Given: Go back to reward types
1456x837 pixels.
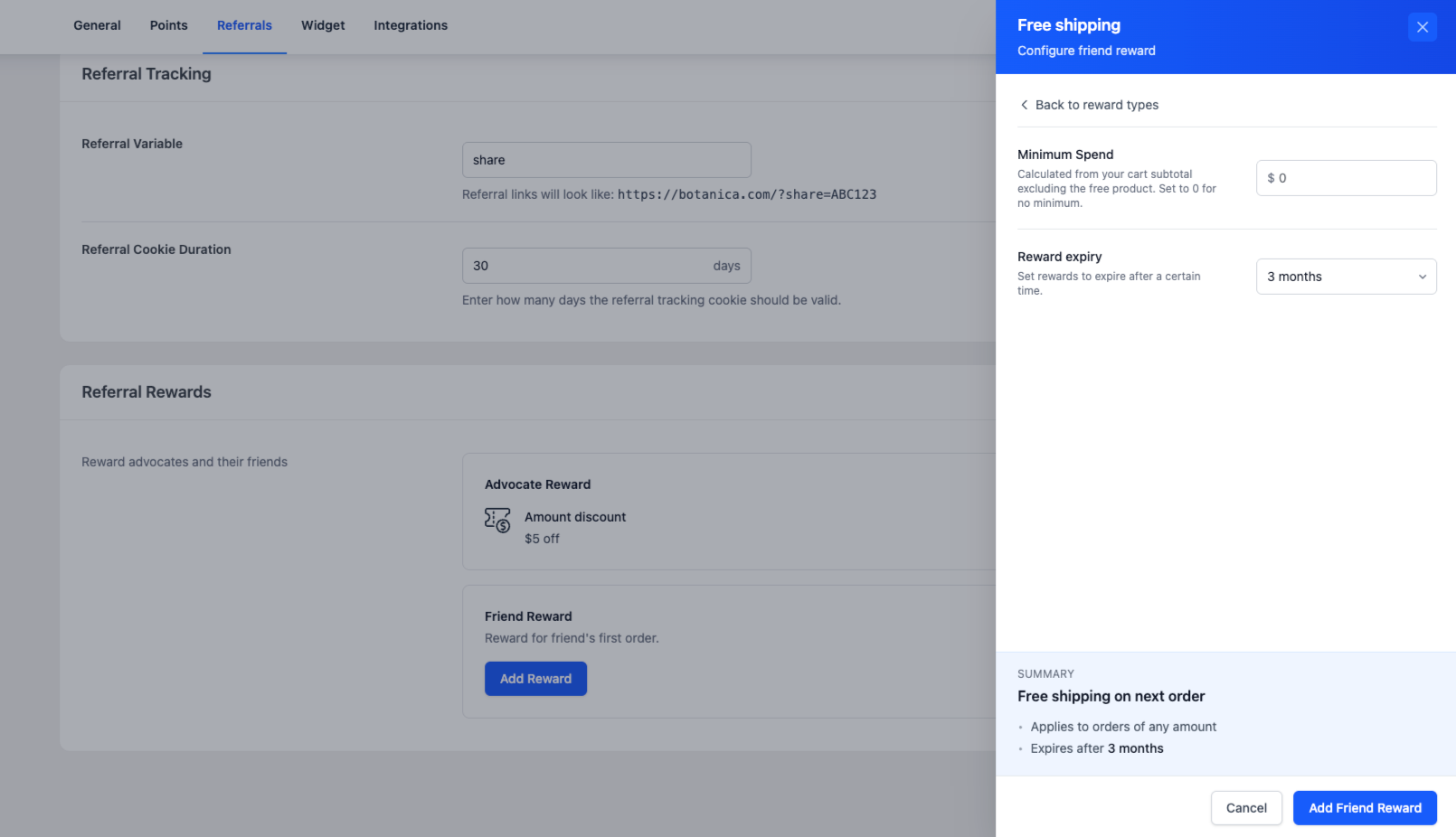Looking at the screenshot, I should 1096,105.
